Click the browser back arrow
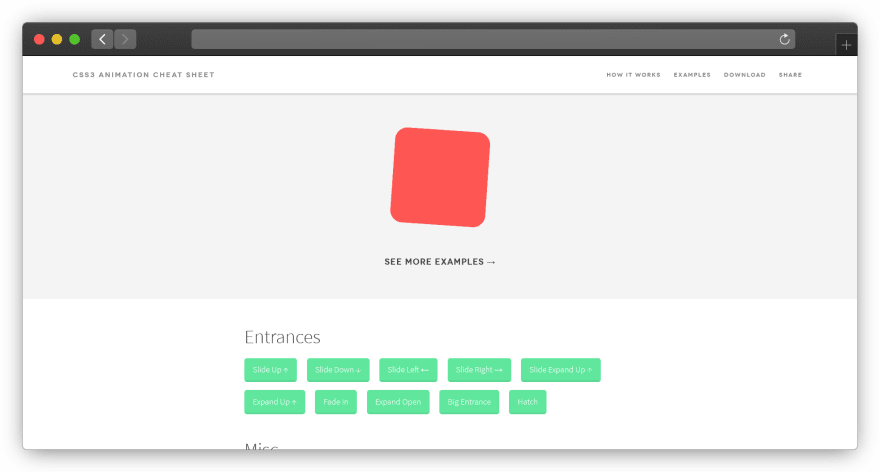The image size is (880, 472). (x=102, y=39)
